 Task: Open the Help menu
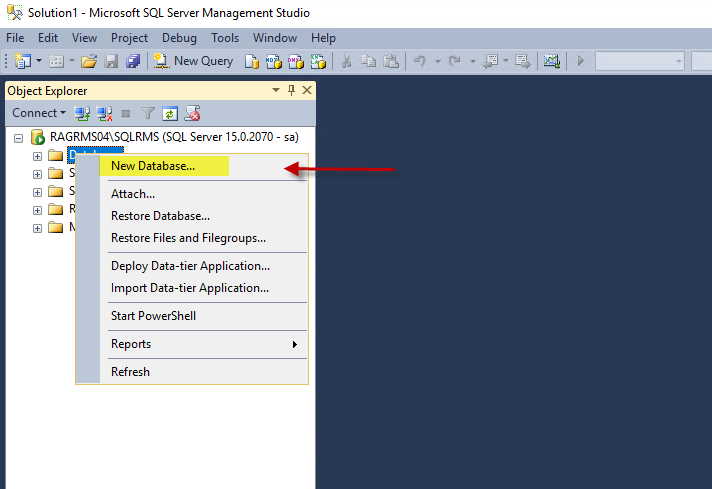point(323,38)
